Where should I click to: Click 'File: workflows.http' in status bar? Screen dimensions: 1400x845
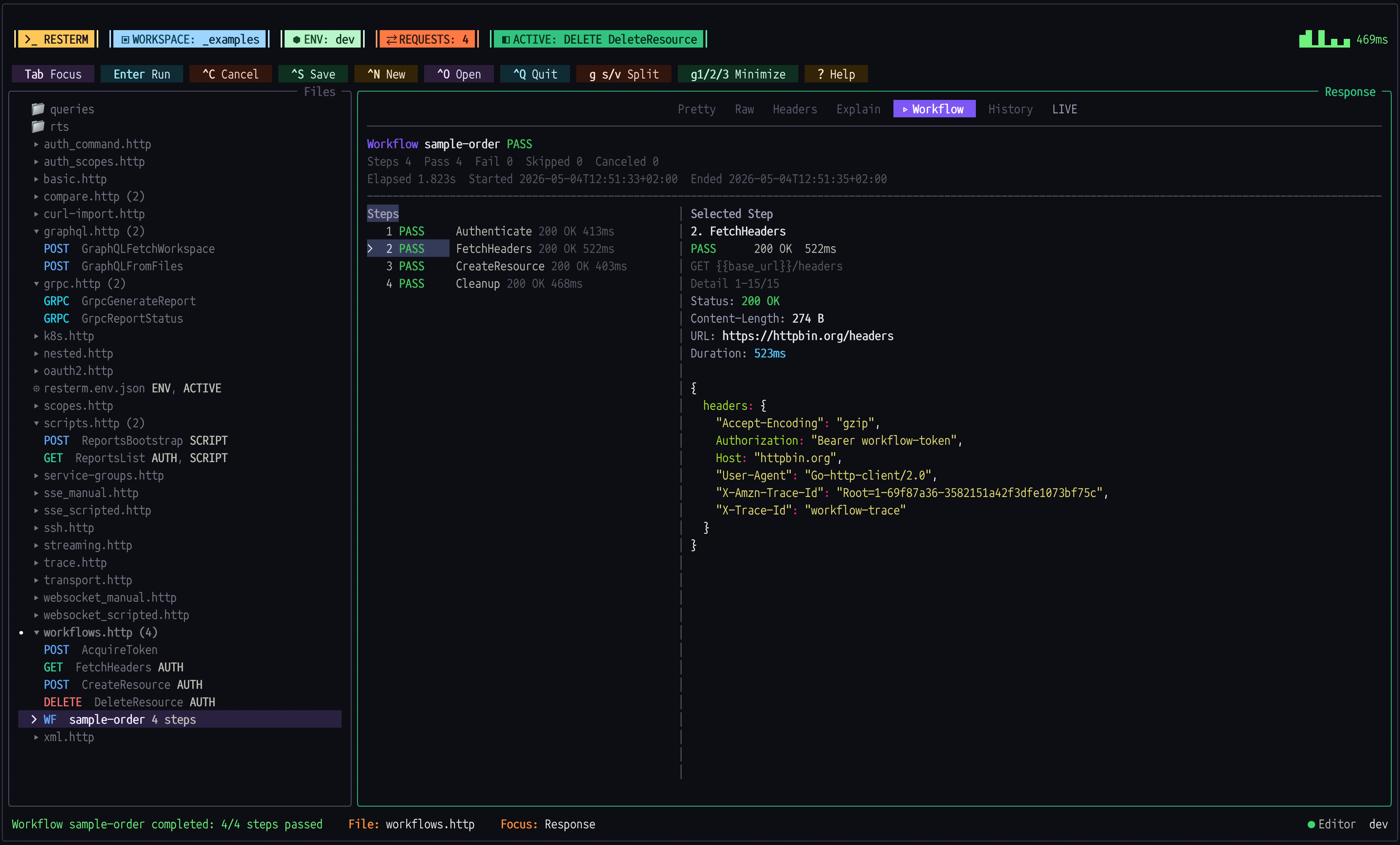pos(411,824)
